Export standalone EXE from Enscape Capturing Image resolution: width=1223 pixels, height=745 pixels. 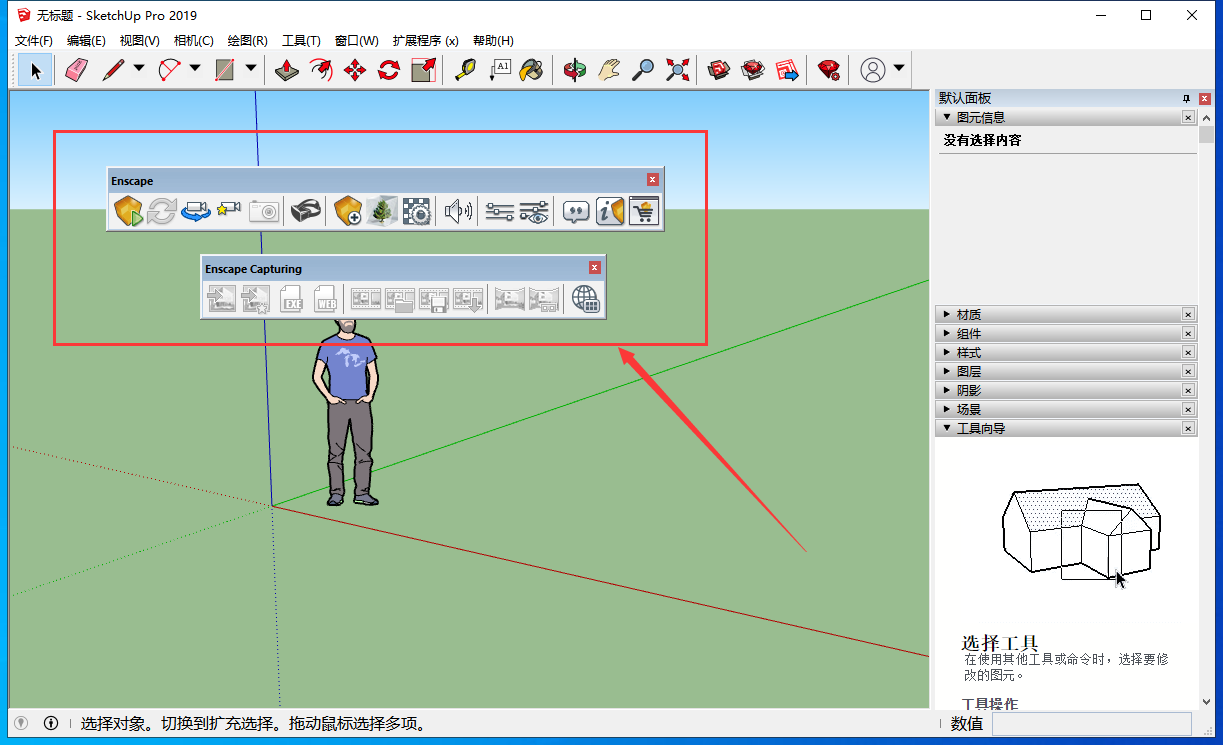[292, 299]
